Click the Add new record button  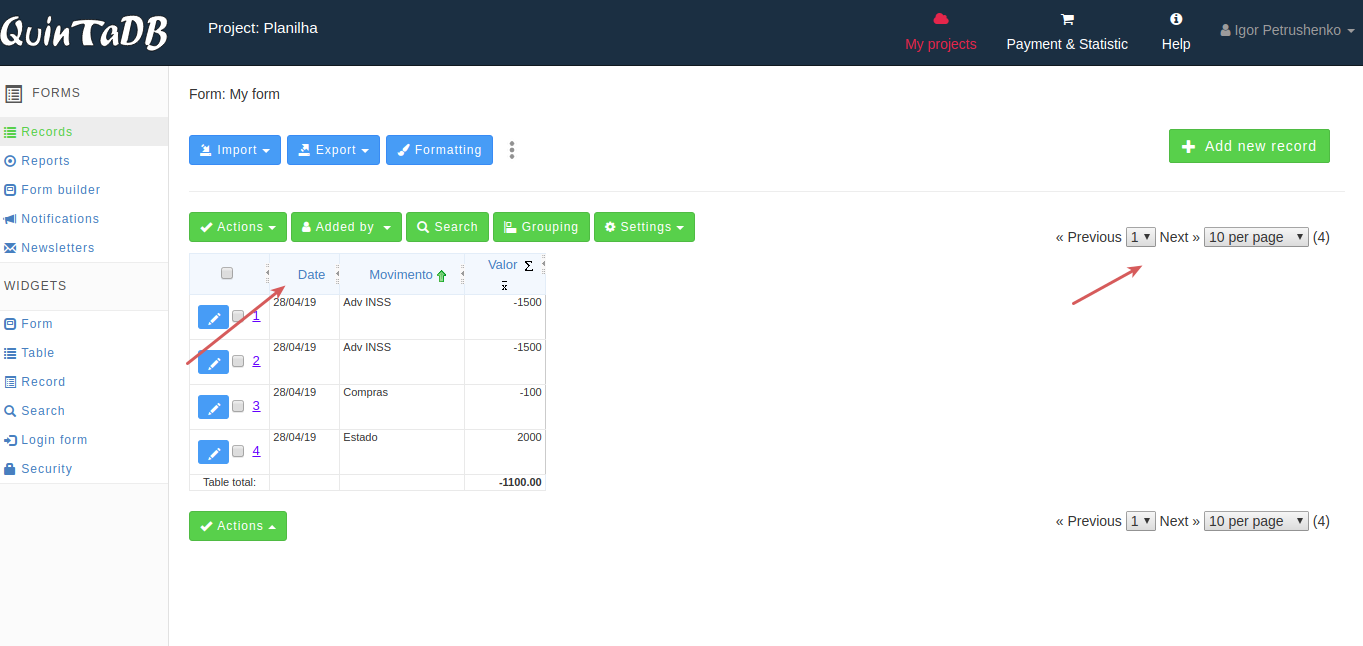pos(1249,146)
